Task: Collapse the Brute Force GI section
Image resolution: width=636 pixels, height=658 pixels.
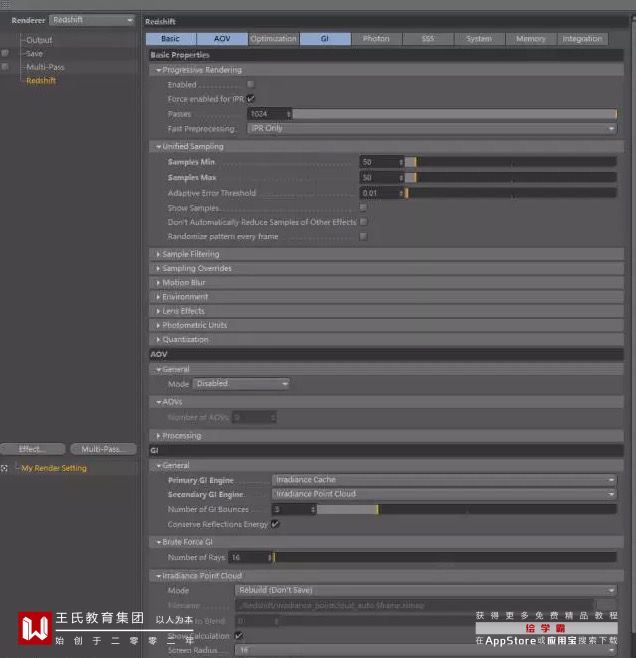Action: pos(386,542)
